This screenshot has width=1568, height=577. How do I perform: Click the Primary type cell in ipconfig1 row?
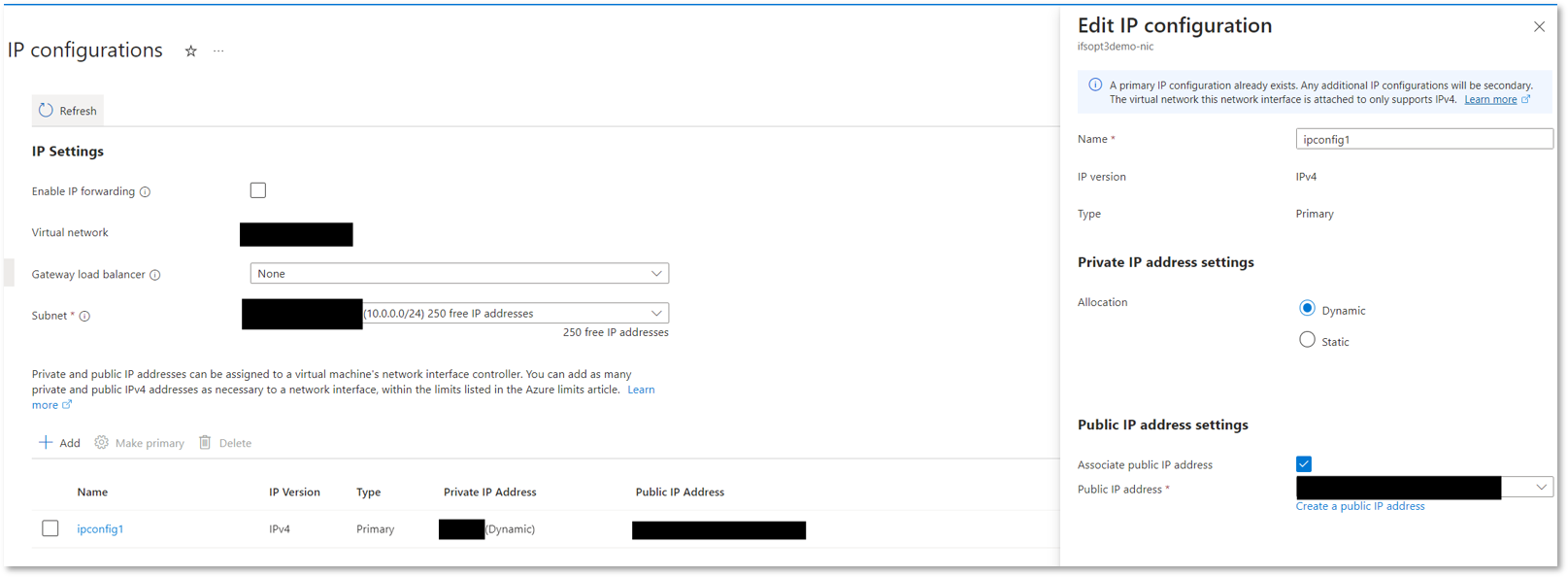[375, 529]
